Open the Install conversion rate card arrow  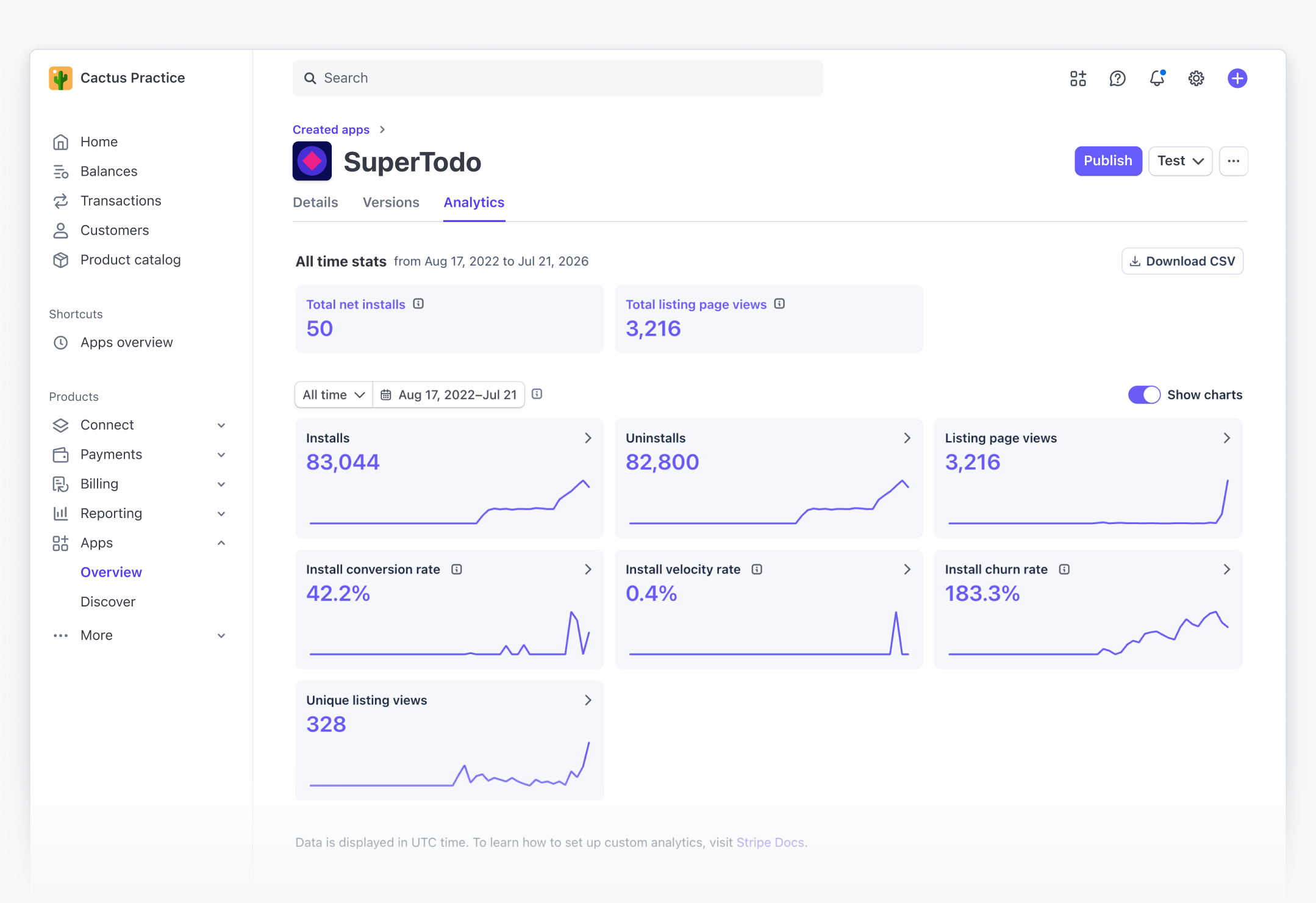click(588, 569)
